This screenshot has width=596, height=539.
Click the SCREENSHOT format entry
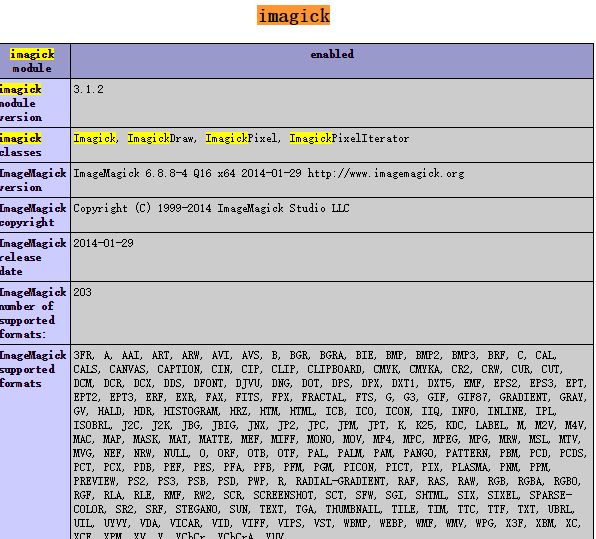tap(284, 496)
